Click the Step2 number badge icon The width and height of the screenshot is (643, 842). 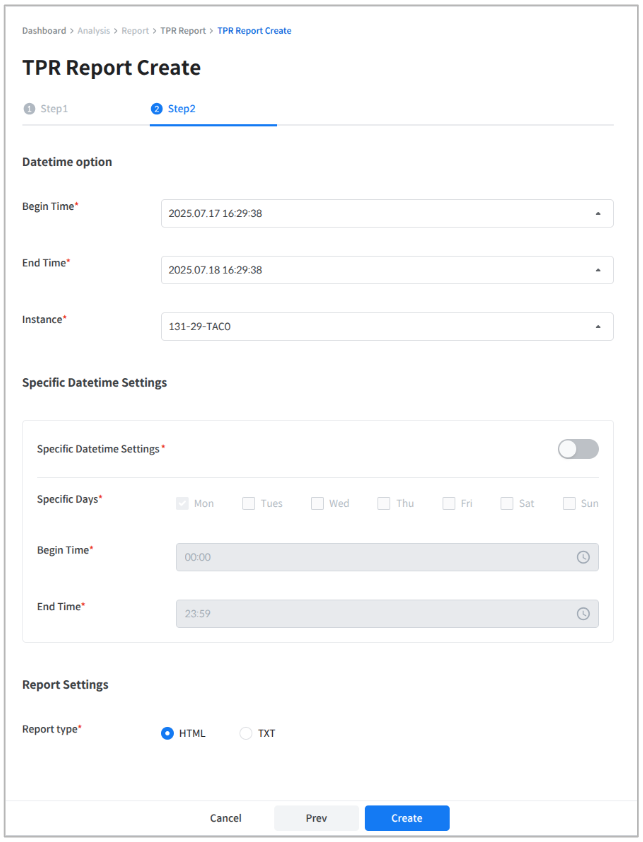click(x=156, y=109)
